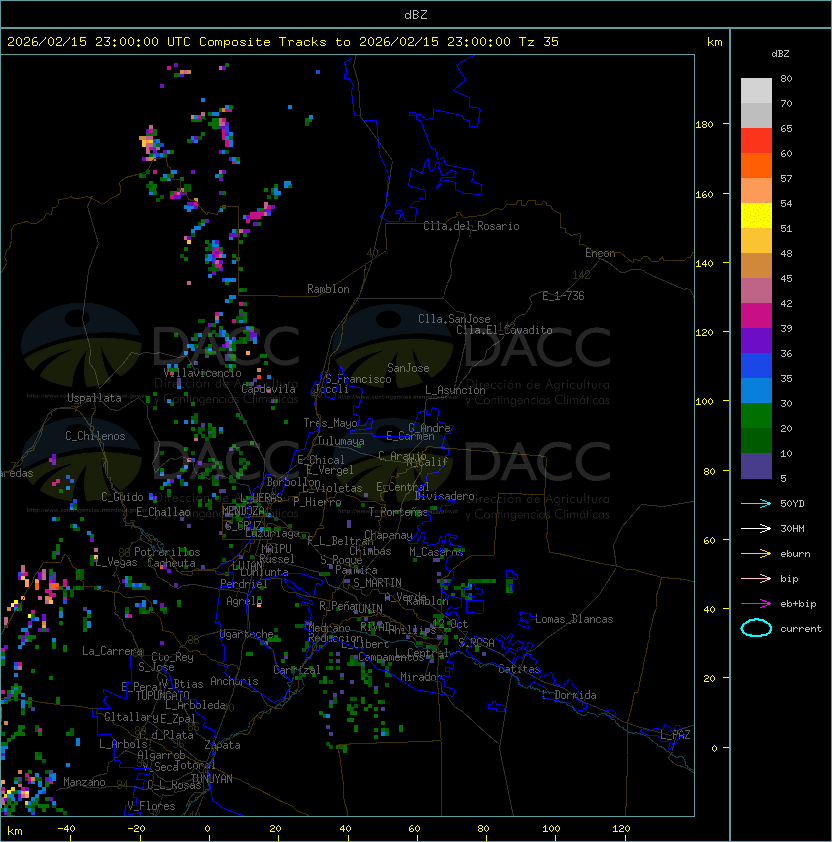Click the Composite Tracks timestamp header
Viewport: 832px width, 842px height.
pyautogui.click(x=283, y=42)
